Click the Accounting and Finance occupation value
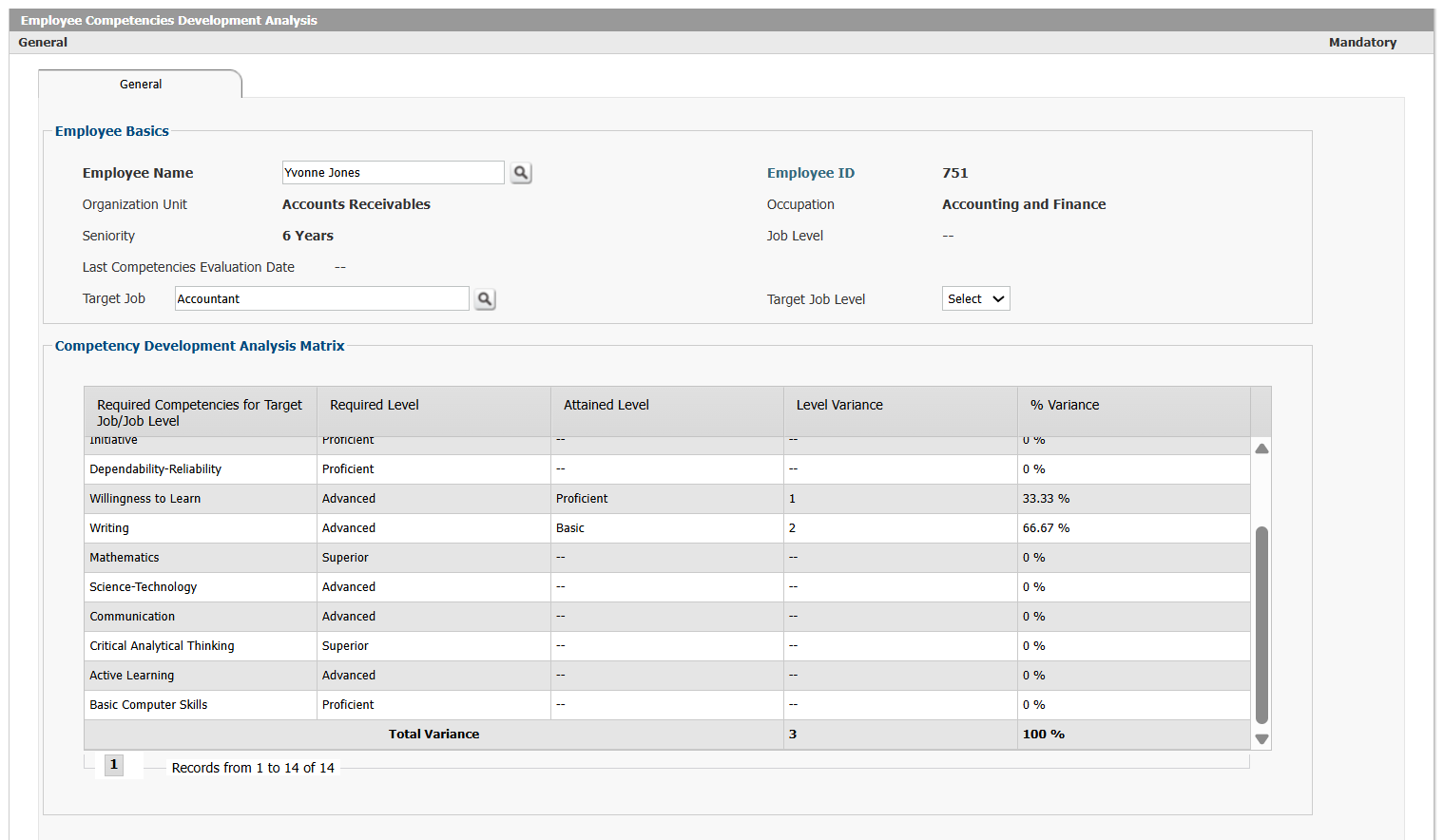 point(1024,204)
